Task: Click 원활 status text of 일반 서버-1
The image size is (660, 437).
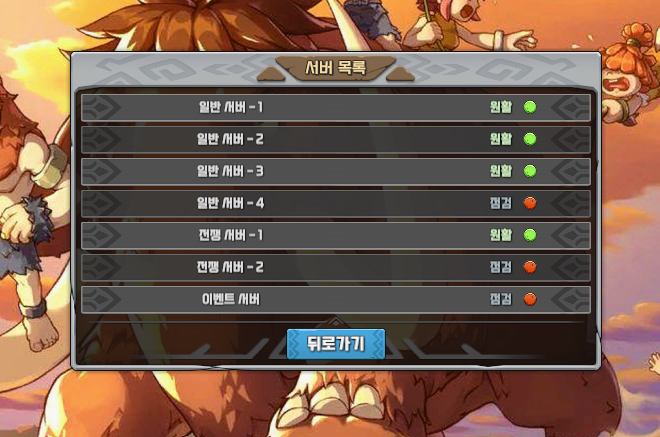Action: (501, 107)
